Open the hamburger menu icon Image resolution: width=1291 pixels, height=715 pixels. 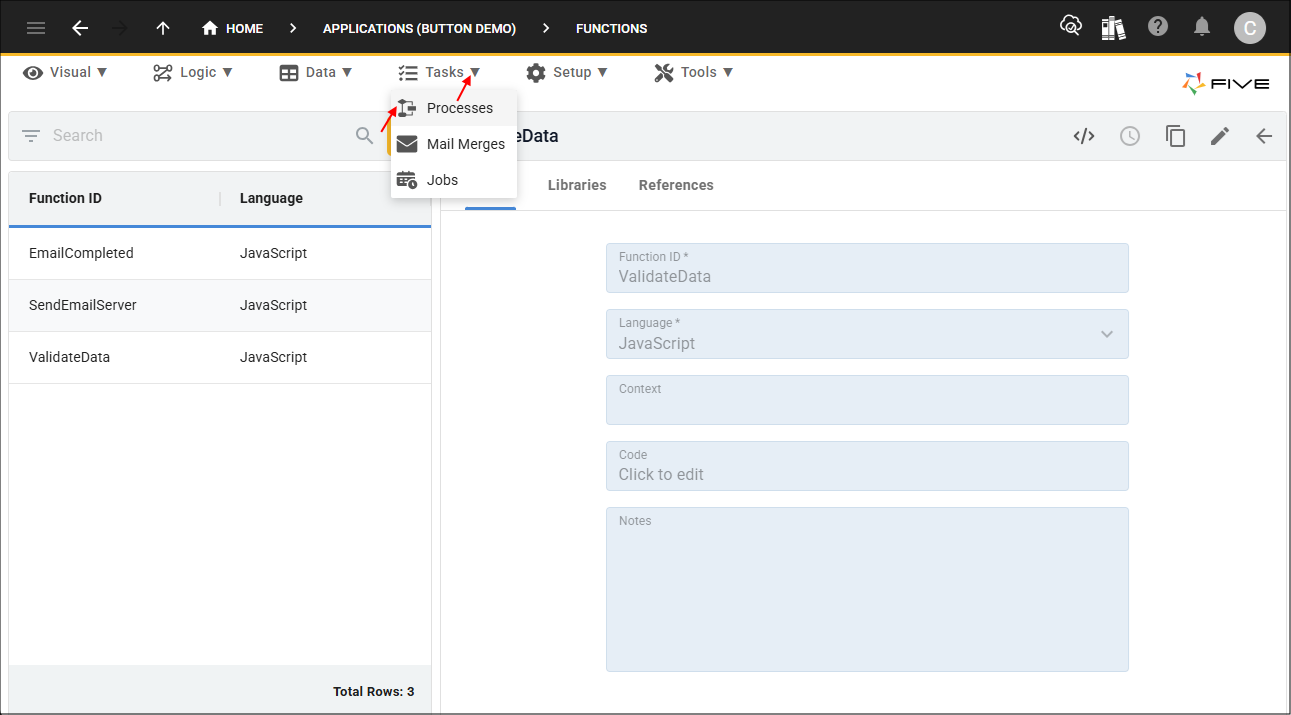click(x=36, y=28)
